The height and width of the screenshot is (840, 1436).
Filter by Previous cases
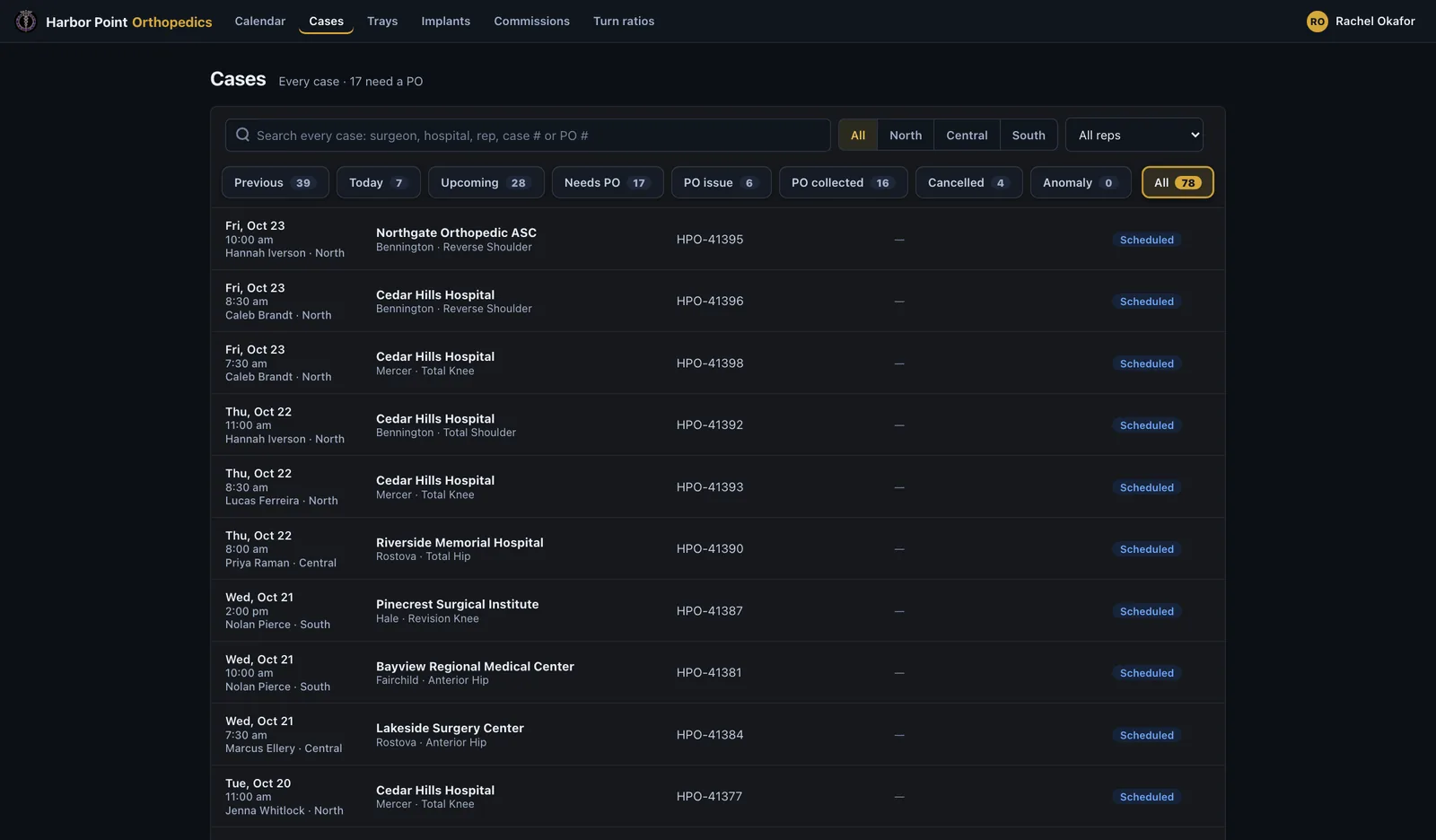pos(275,182)
